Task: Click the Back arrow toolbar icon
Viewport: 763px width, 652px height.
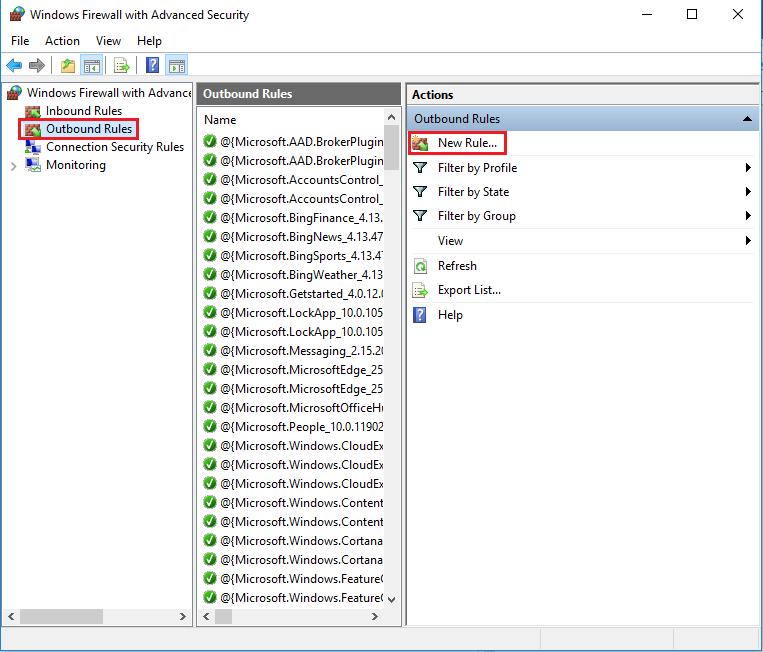Action: 14,65
